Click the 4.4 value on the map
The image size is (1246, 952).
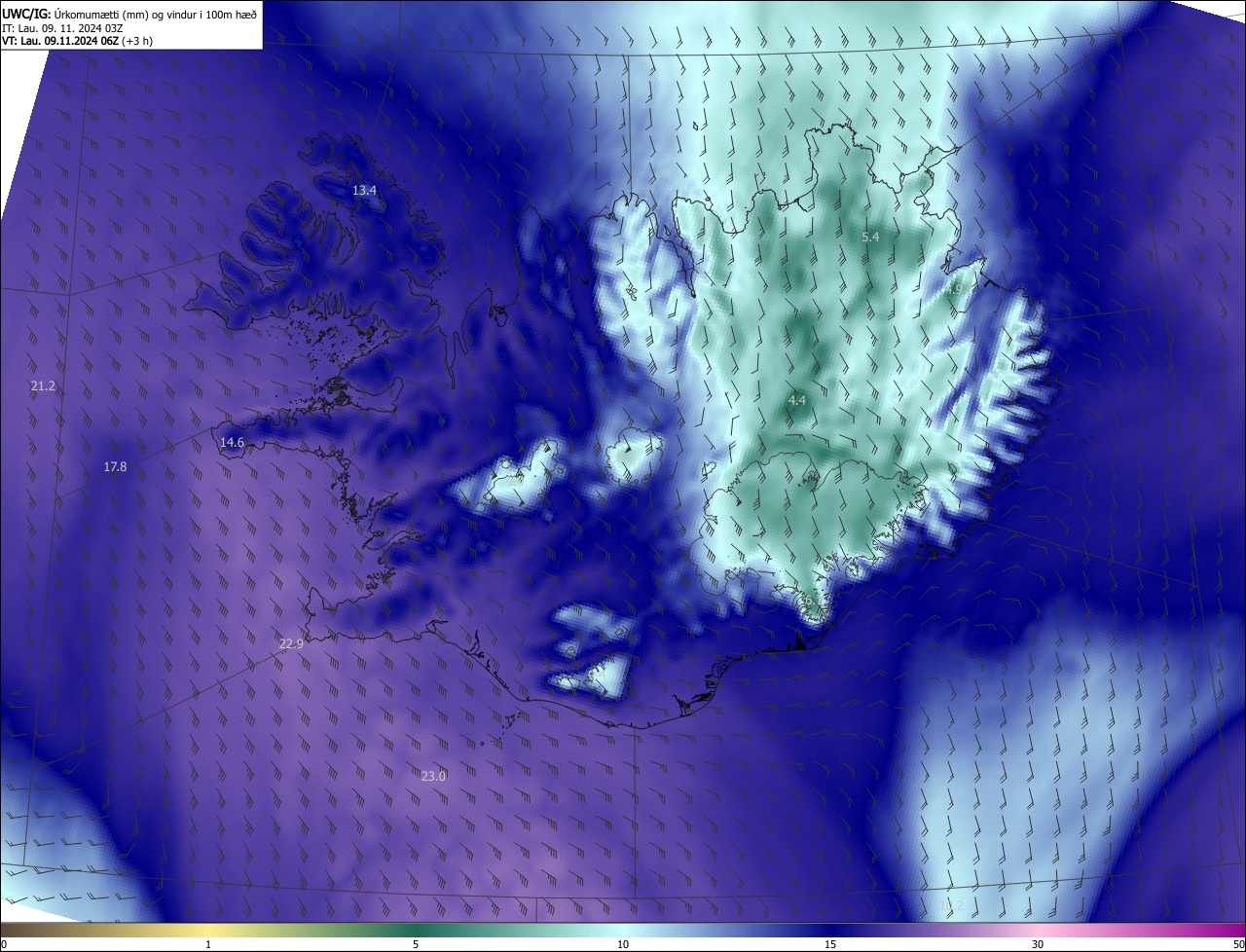click(797, 401)
